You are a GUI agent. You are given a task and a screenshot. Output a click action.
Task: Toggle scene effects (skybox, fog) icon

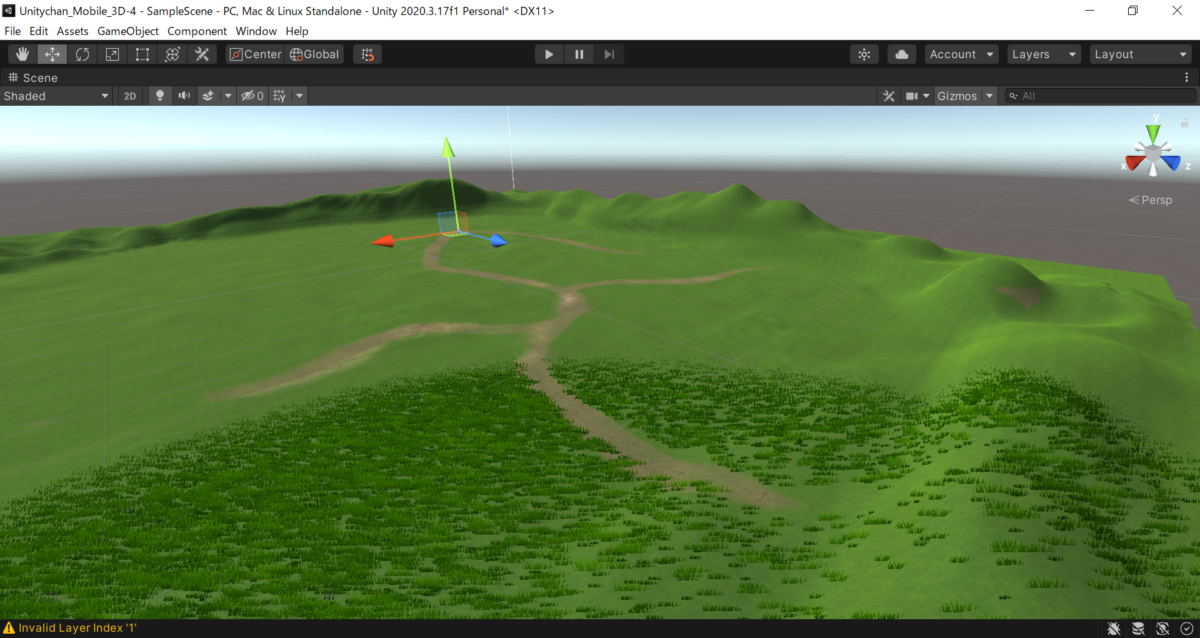pos(208,96)
